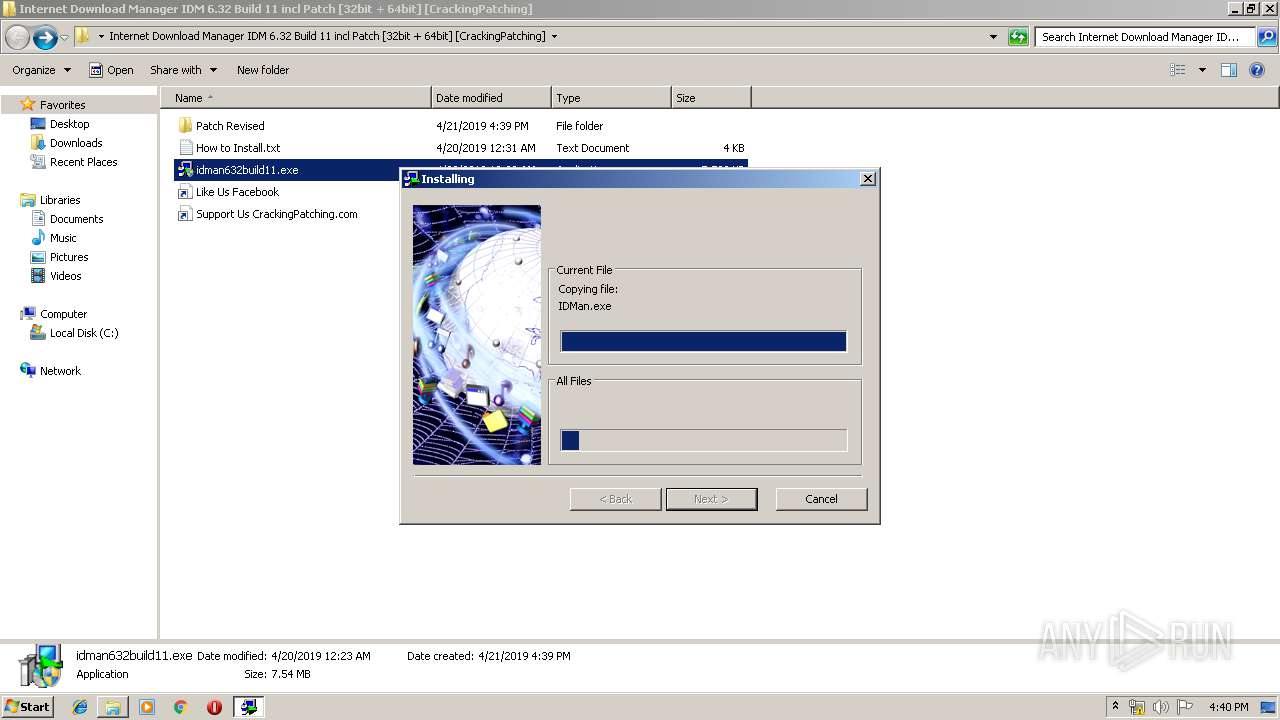
Task: Open the Videos library
Action: click(x=65, y=276)
